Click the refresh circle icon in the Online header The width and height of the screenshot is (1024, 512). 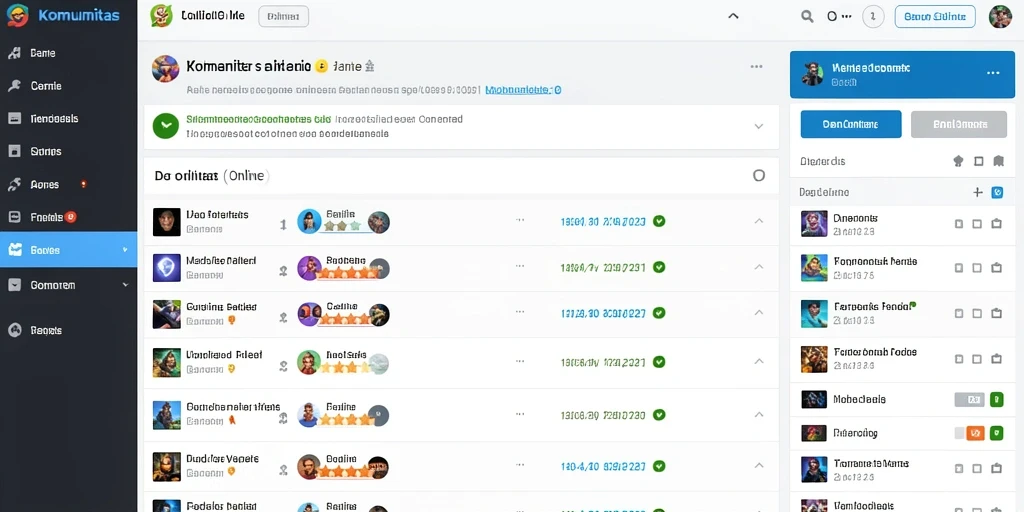point(758,175)
